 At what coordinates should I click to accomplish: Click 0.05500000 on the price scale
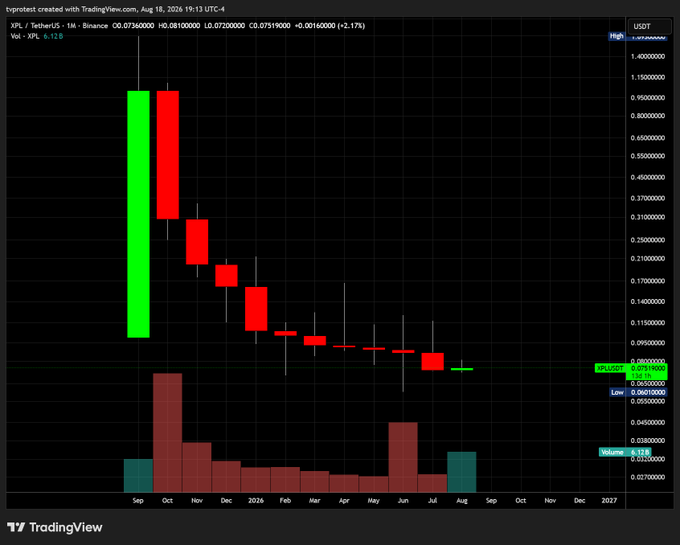(647, 401)
